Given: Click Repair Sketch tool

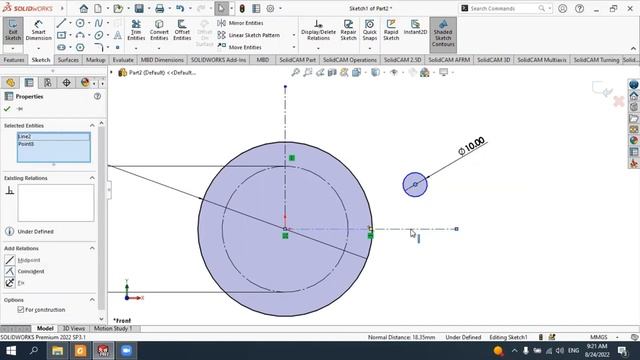Looking at the screenshot, I should pyautogui.click(x=348, y=30).
